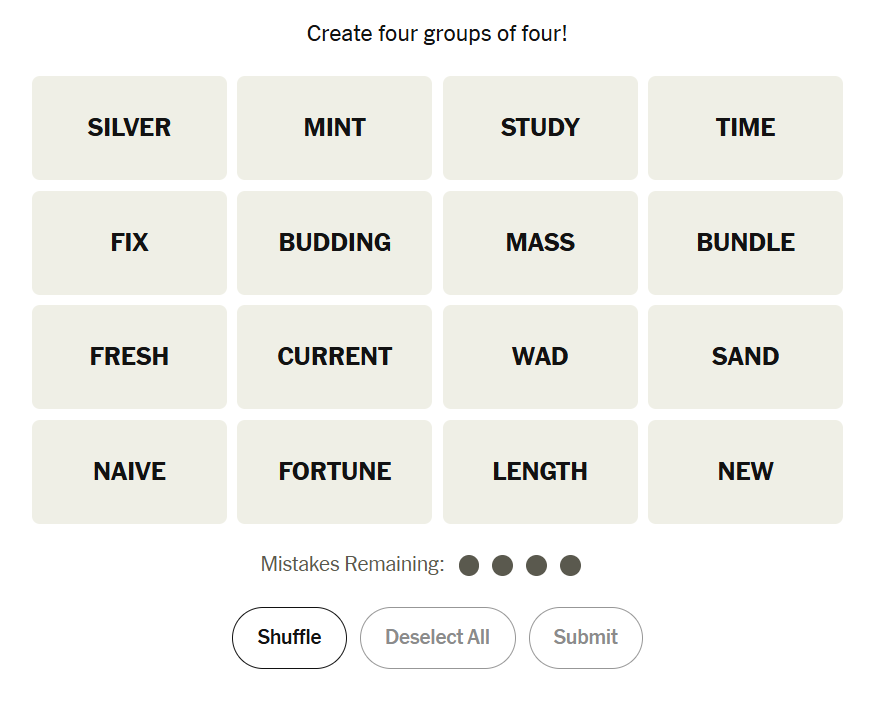876x709 pixels.
Task: Pick the BUNDLE tile
Action: [745, 243]
